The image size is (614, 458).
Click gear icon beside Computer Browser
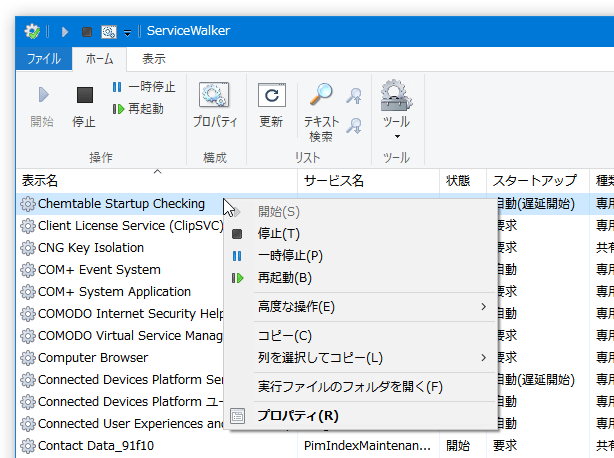28,358
